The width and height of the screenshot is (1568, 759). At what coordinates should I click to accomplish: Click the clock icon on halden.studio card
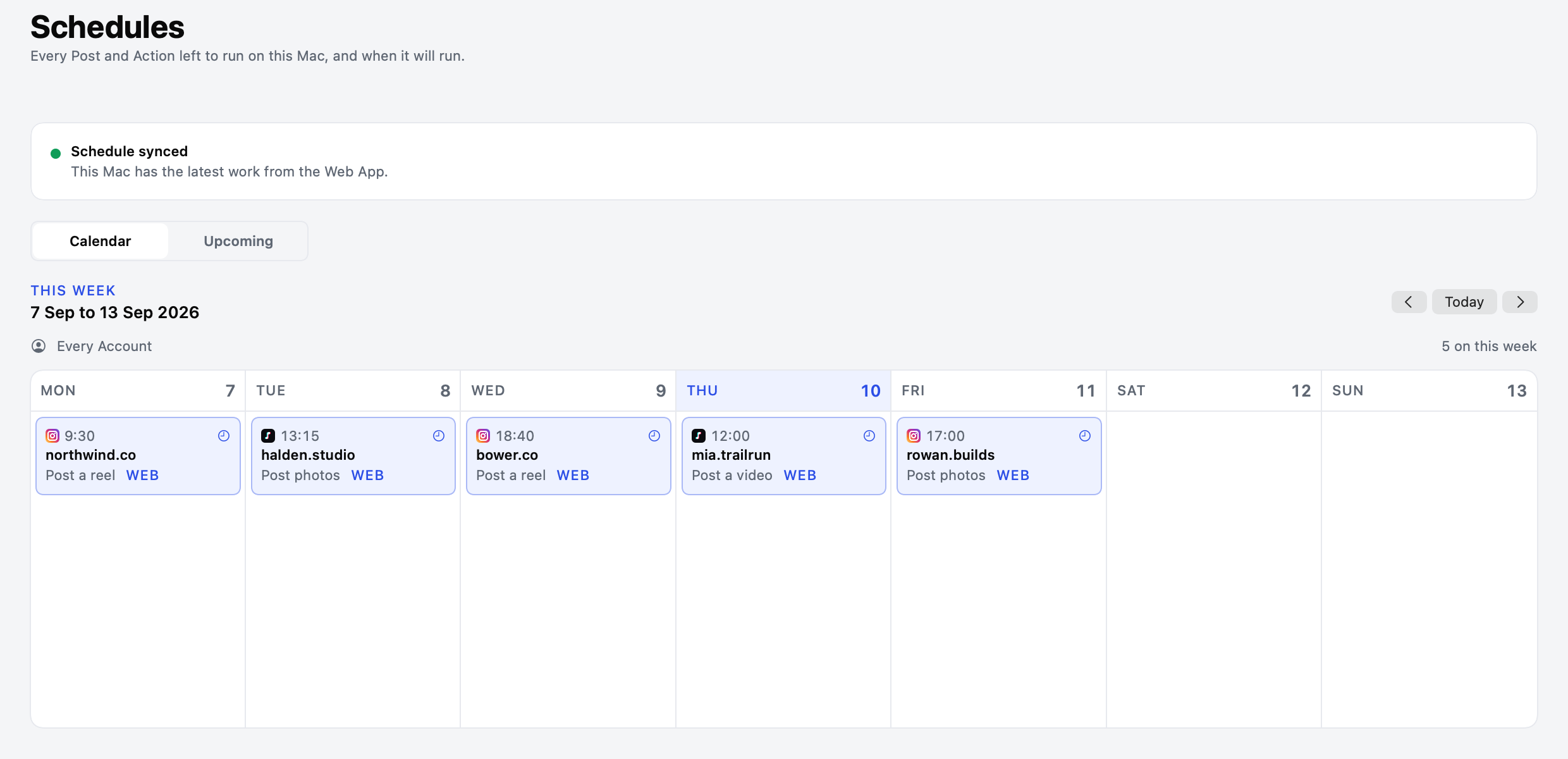coord(439,436)
